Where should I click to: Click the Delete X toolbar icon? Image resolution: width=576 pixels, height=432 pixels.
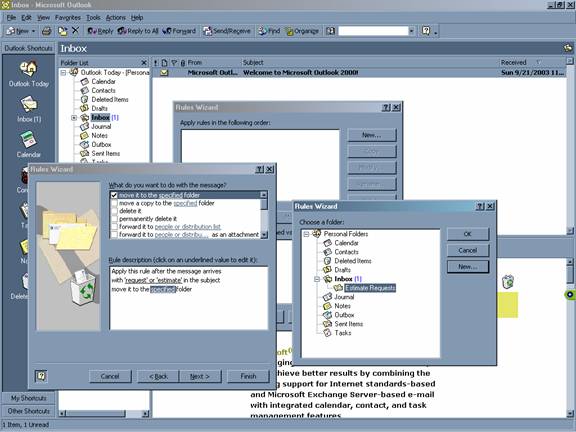(75, 31)
